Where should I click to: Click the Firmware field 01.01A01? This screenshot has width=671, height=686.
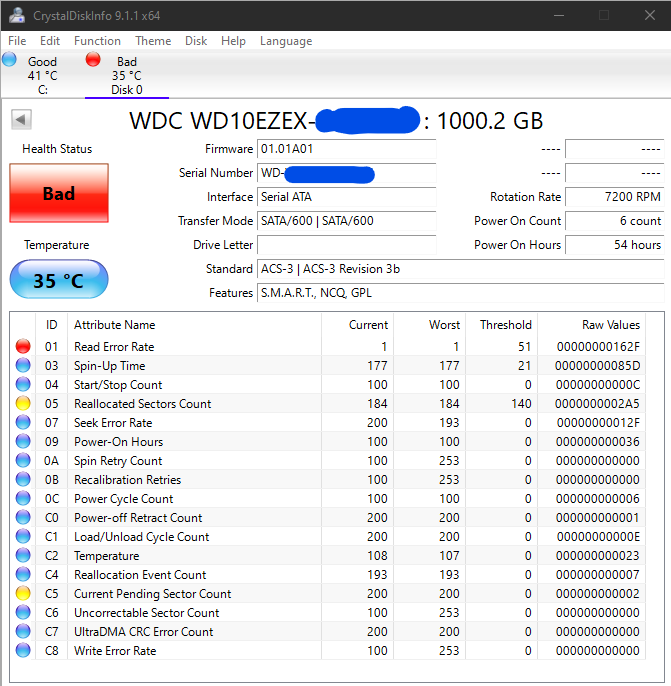coord(346,149)
